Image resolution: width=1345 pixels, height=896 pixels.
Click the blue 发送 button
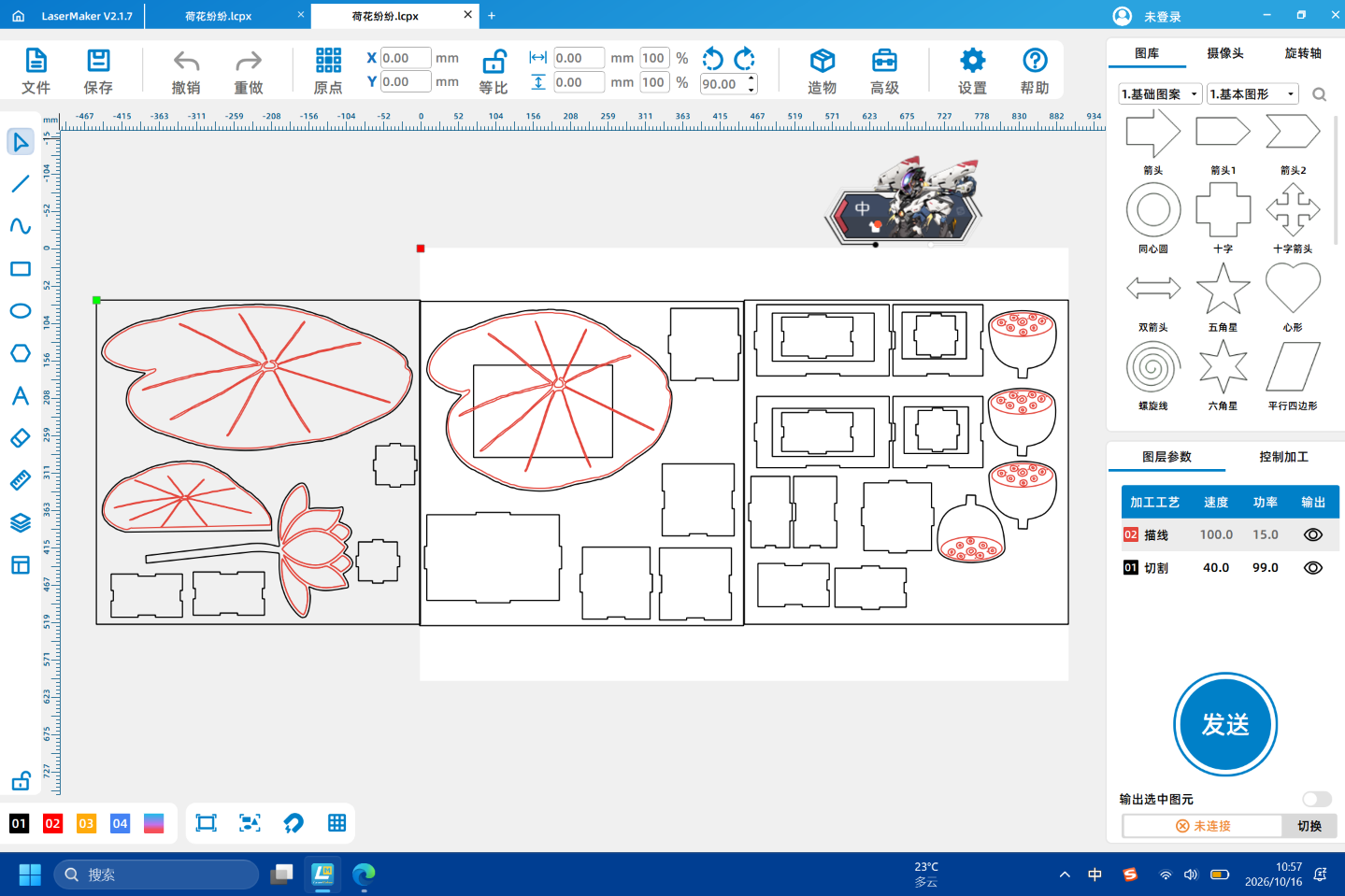pyautogui.click(x=1225, y=724)
